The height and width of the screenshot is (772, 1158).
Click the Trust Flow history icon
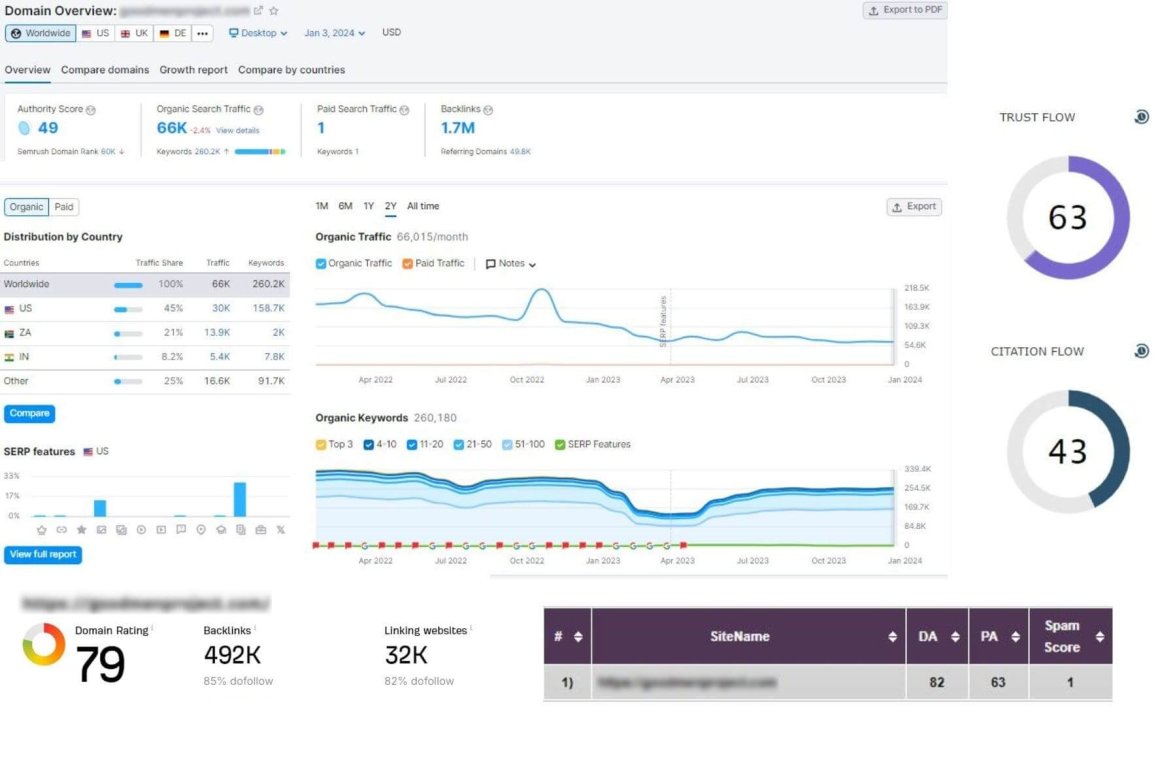(1141, 117)
